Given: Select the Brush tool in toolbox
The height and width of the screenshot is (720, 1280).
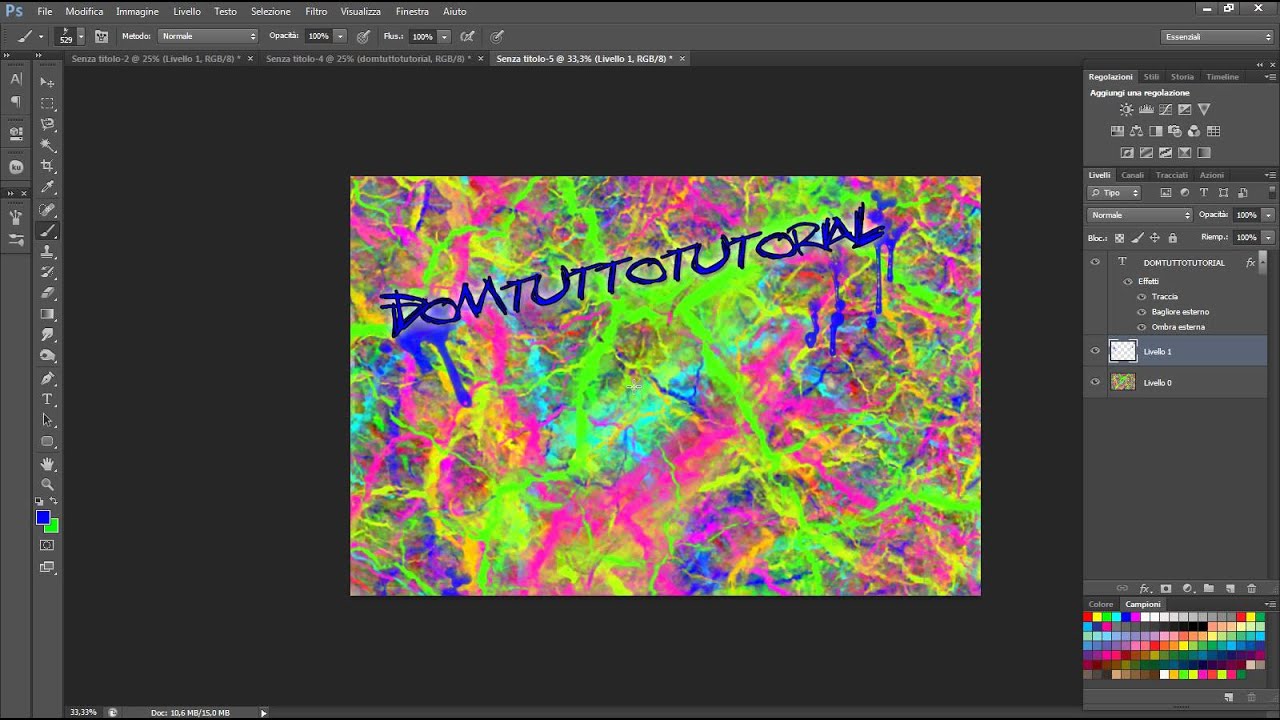Looking at the screenshot, I should (47, 231).
